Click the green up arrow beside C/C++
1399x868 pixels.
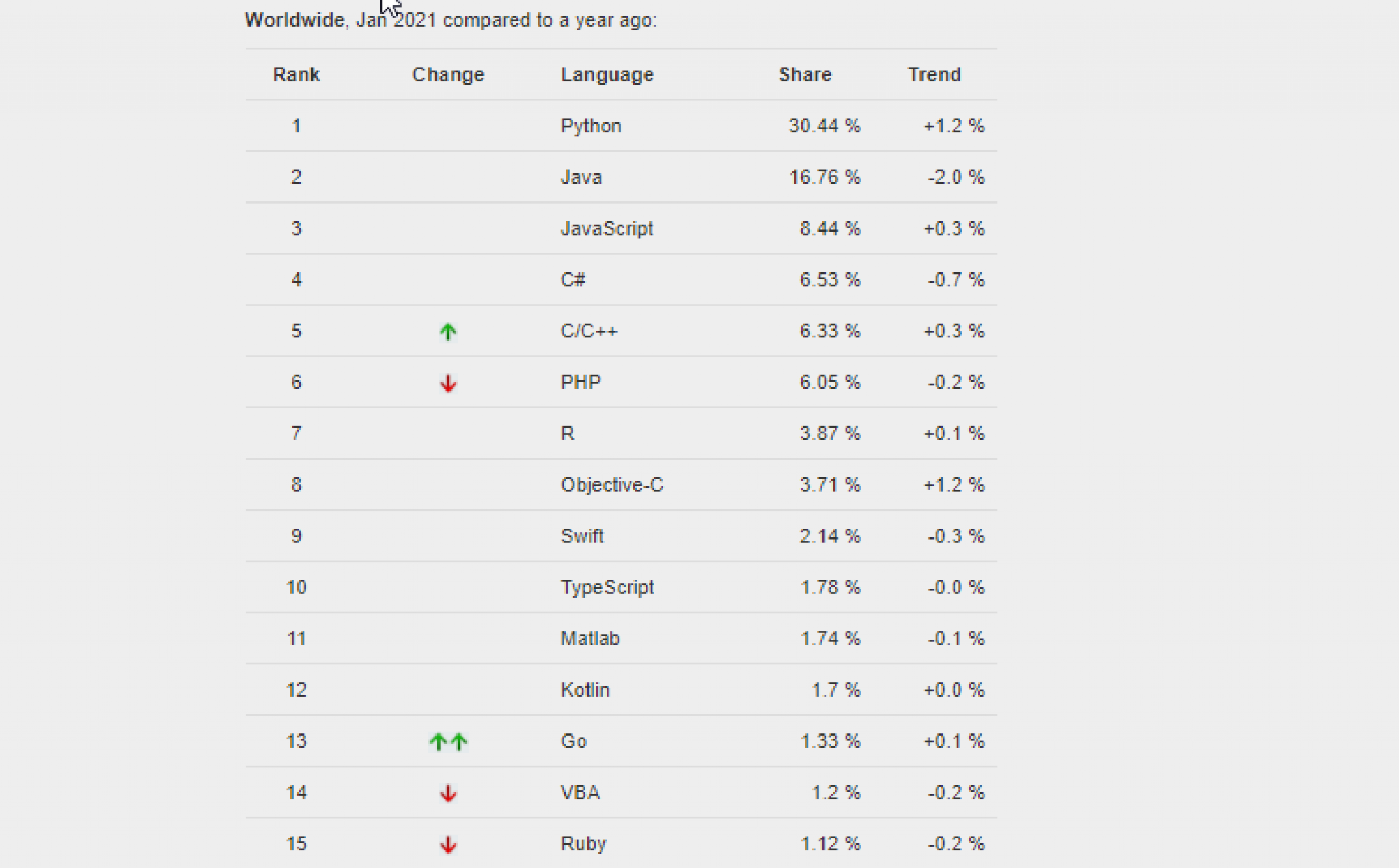pyautogui.click(x=448, y=332)
